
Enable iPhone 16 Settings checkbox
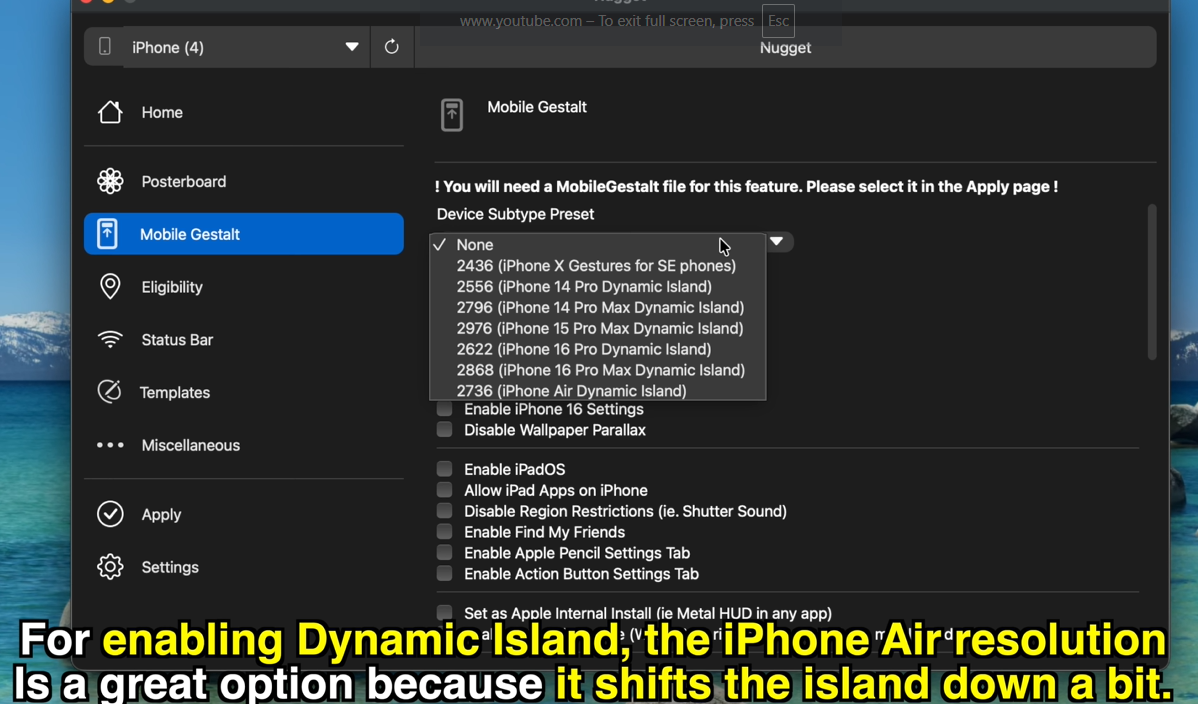tap(444, 409)
